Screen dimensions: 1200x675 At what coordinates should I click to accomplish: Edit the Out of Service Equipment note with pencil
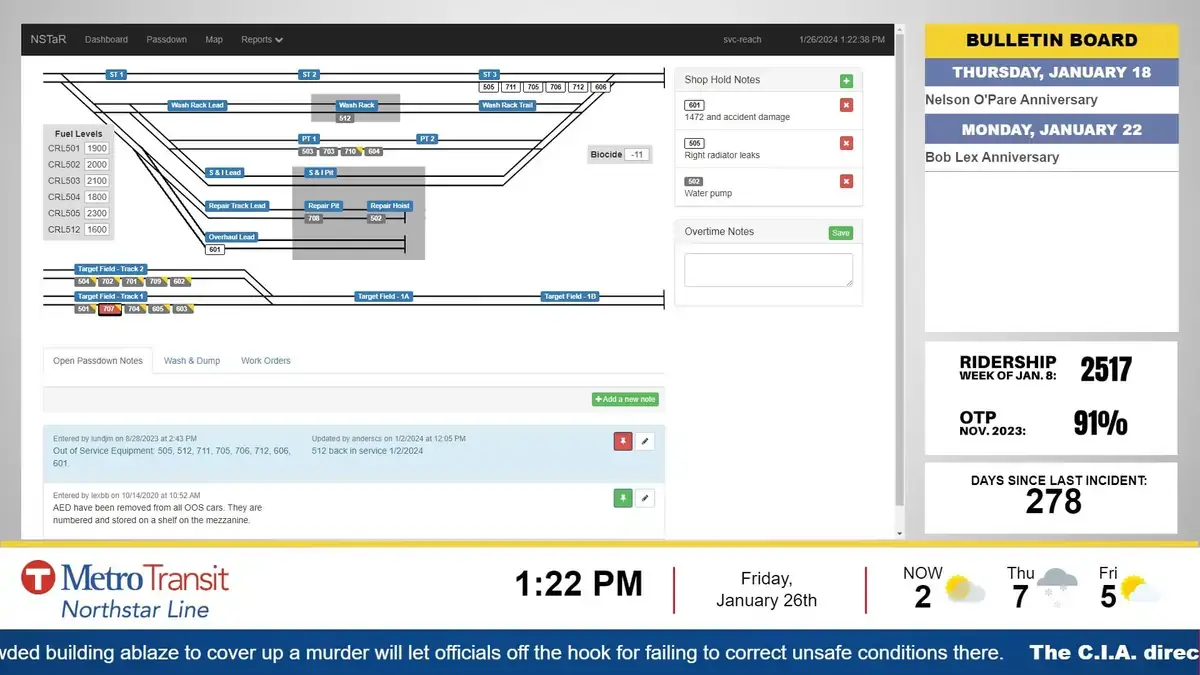(x=645, y=441)
